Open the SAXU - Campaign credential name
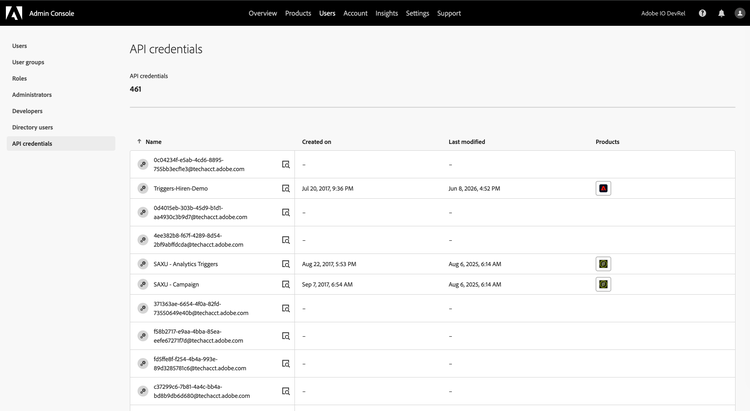 (x=176, y=284)
